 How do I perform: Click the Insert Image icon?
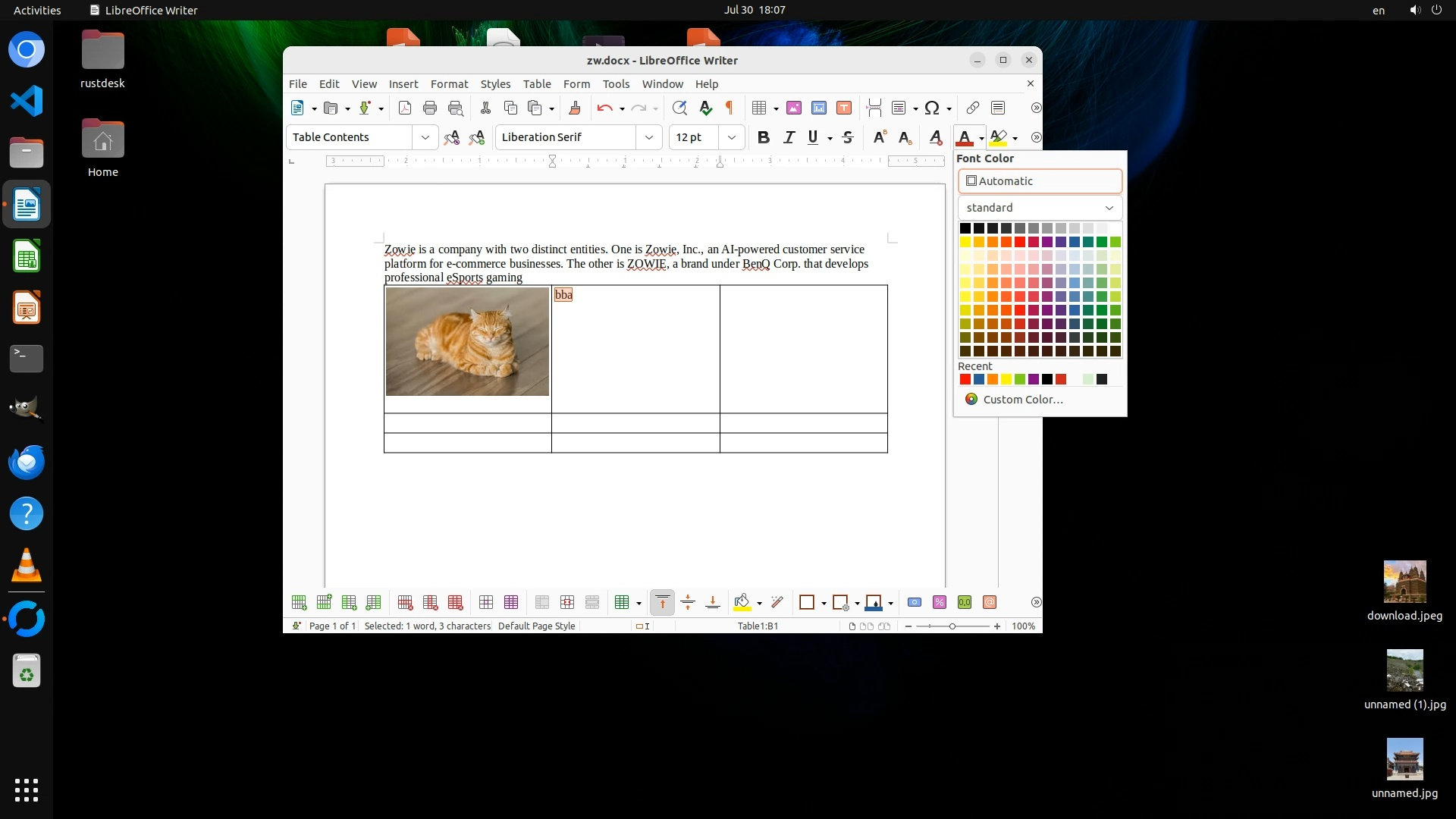(x=794, y=108)
